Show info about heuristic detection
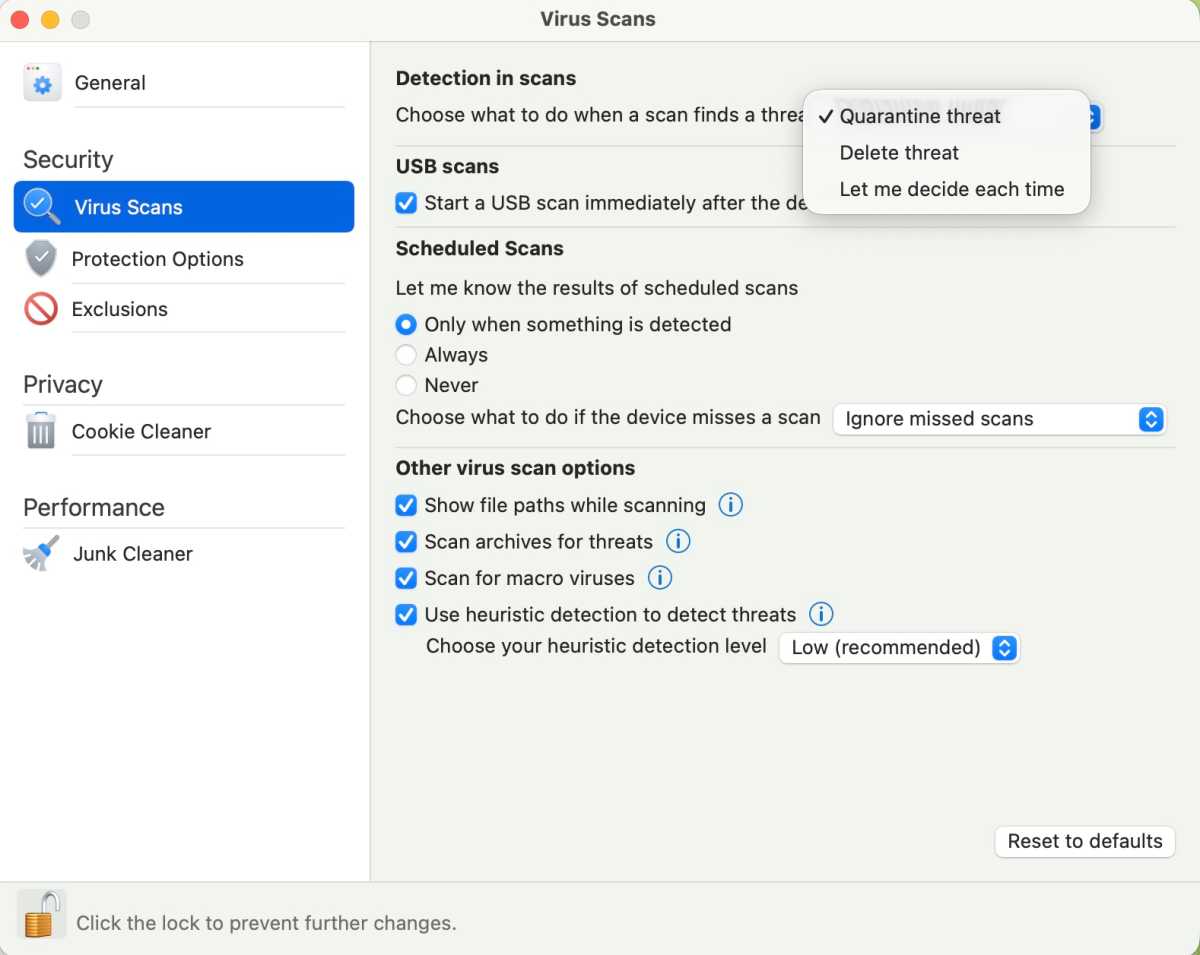 pos(821,614)
